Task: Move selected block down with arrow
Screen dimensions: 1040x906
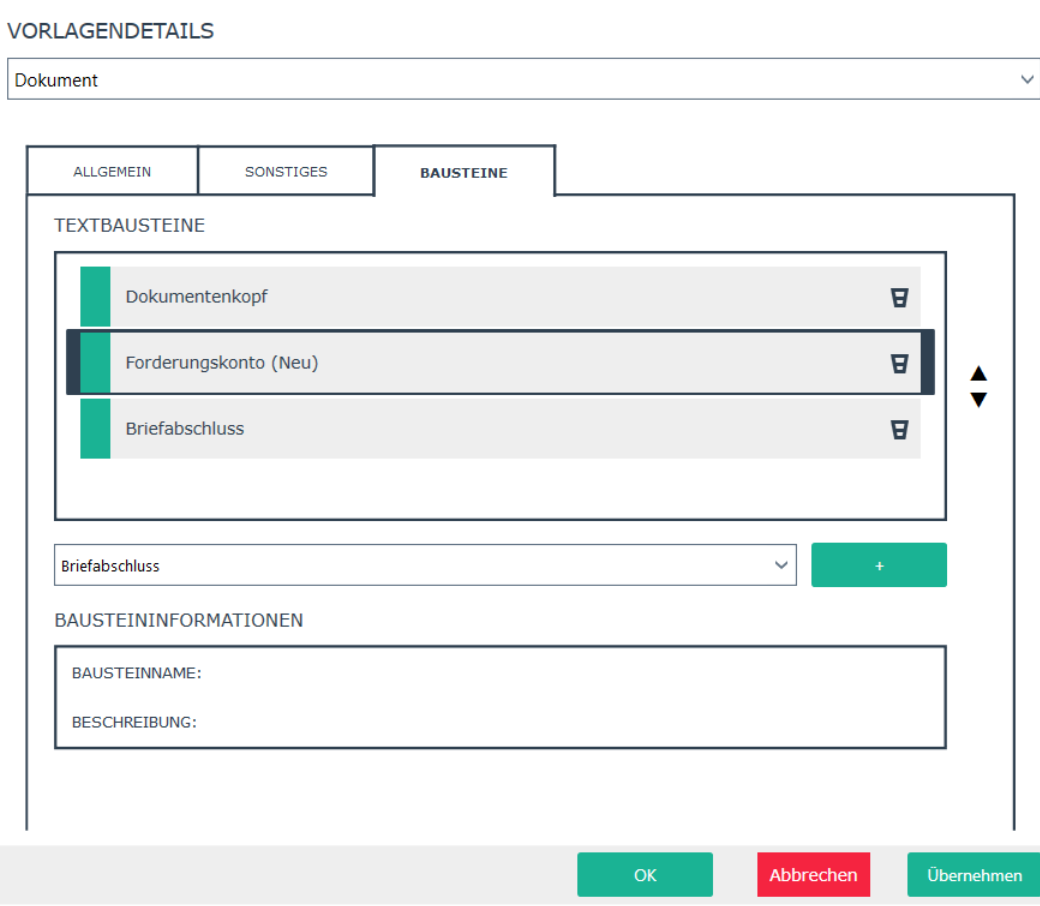Action: coord(979,400)
